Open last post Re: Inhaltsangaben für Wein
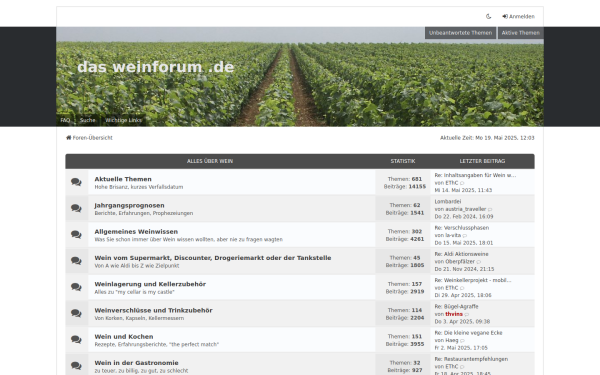The image size is (600, 375). tap(475, 175)
